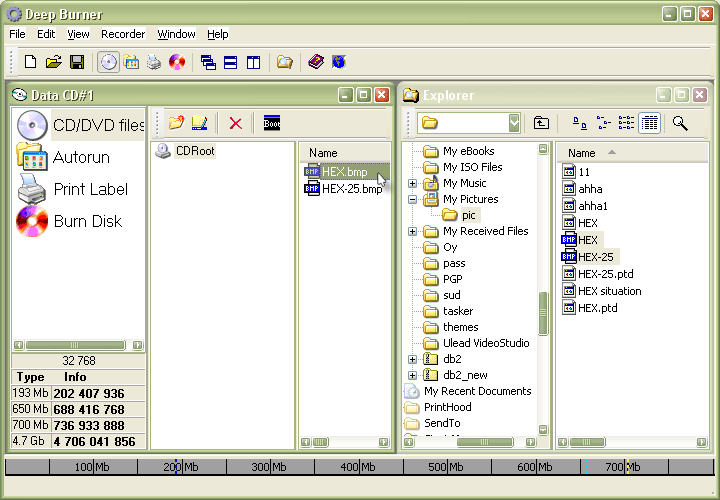Click the Explorer search magnifier icon
720x500 pixels.
point(680,123)
